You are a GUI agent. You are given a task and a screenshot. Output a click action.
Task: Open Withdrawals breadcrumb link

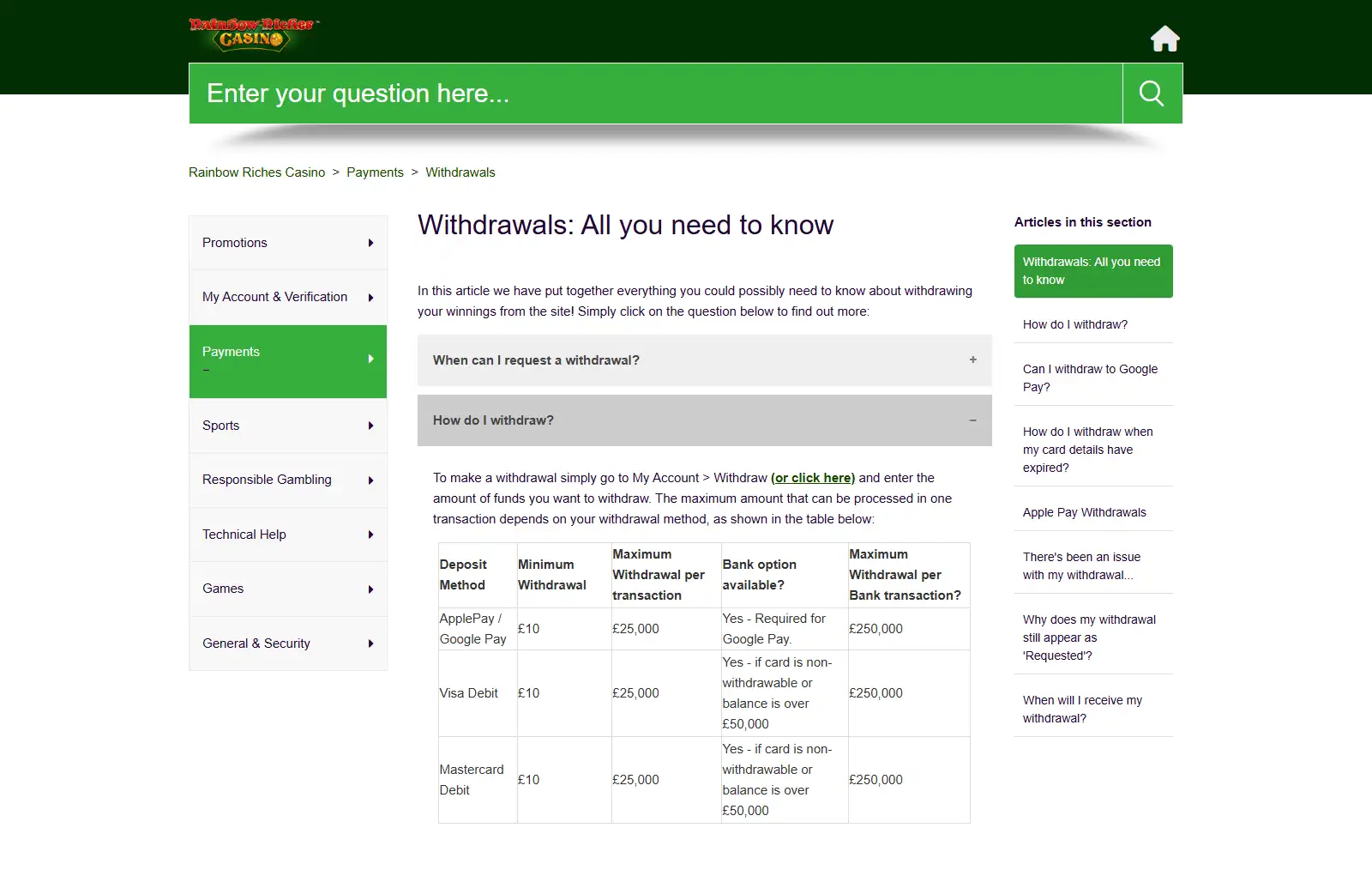[x=460, y=172]
